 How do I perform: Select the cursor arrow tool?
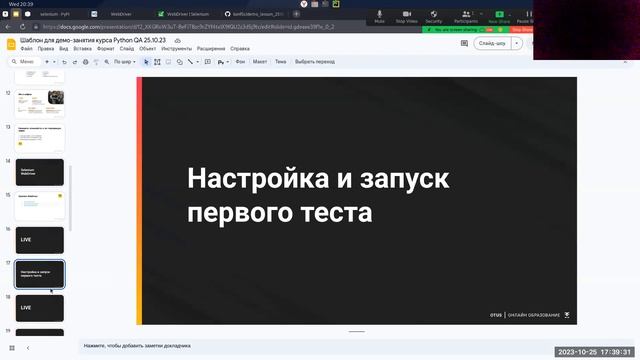(146, 62)
